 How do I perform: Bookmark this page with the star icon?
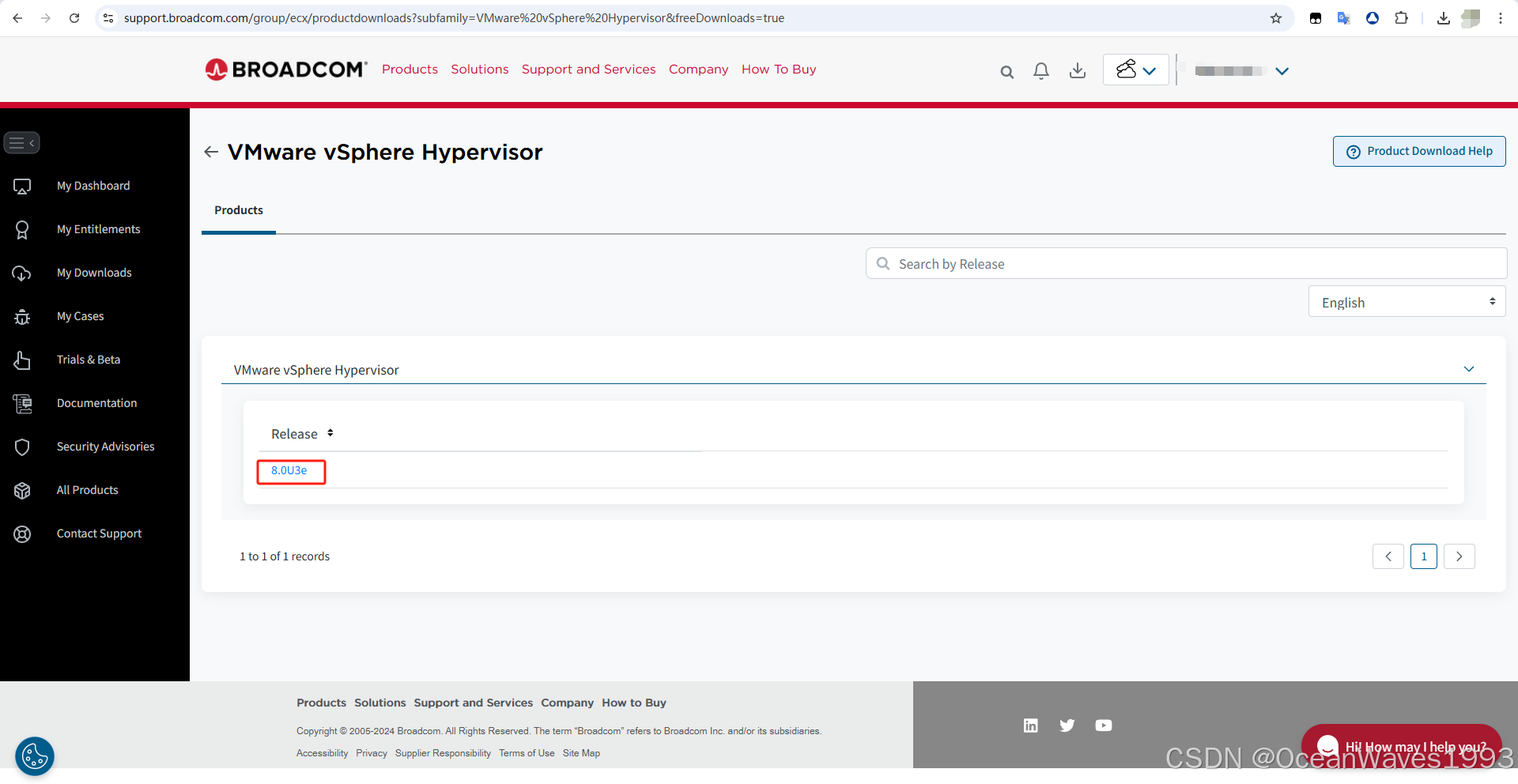tap(1276, 18)
